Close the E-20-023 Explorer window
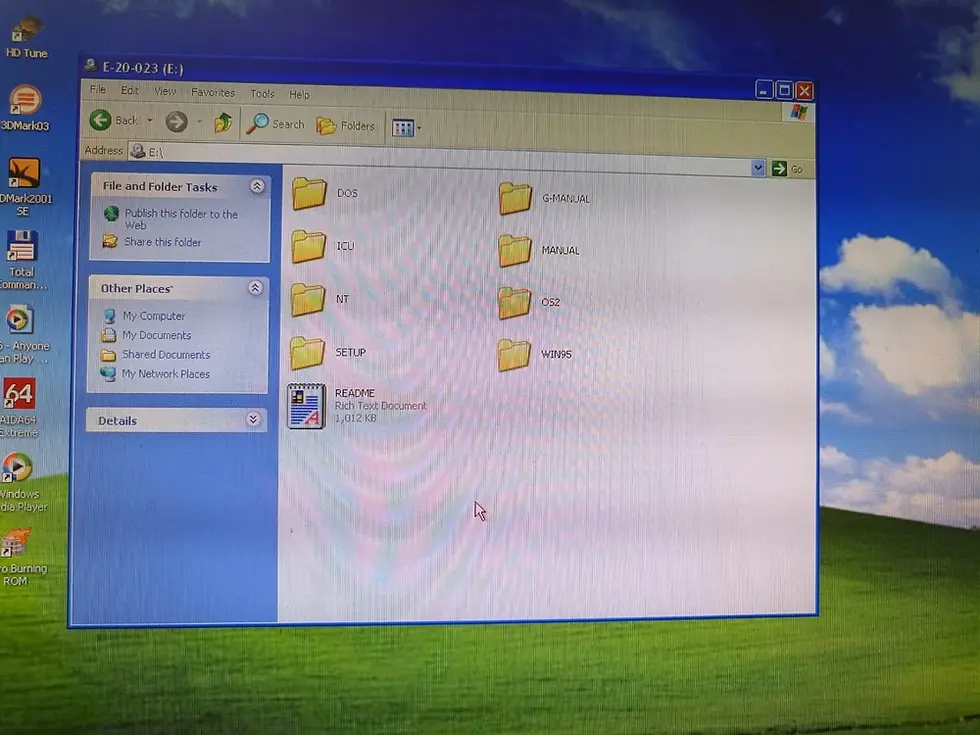 tap(804, 91)
